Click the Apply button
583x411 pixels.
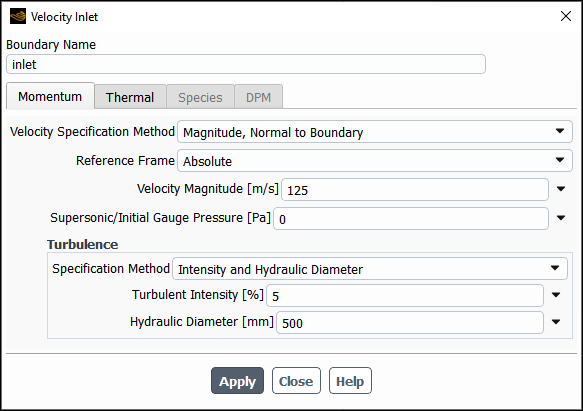pyautogui.click(x=237, y=381)
